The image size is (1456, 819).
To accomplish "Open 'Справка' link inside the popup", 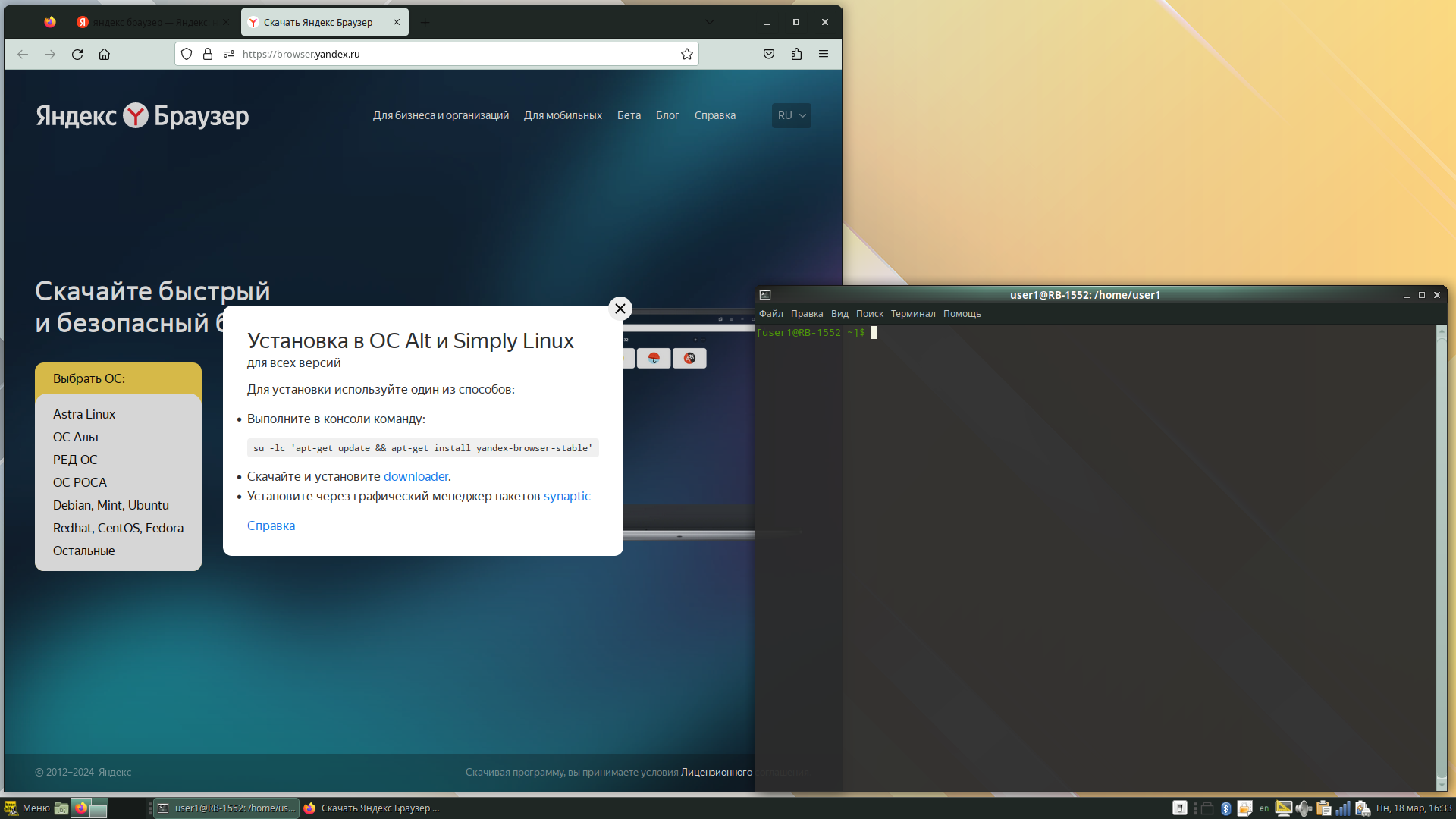I will pyautogui.click(x=271, y=526).
